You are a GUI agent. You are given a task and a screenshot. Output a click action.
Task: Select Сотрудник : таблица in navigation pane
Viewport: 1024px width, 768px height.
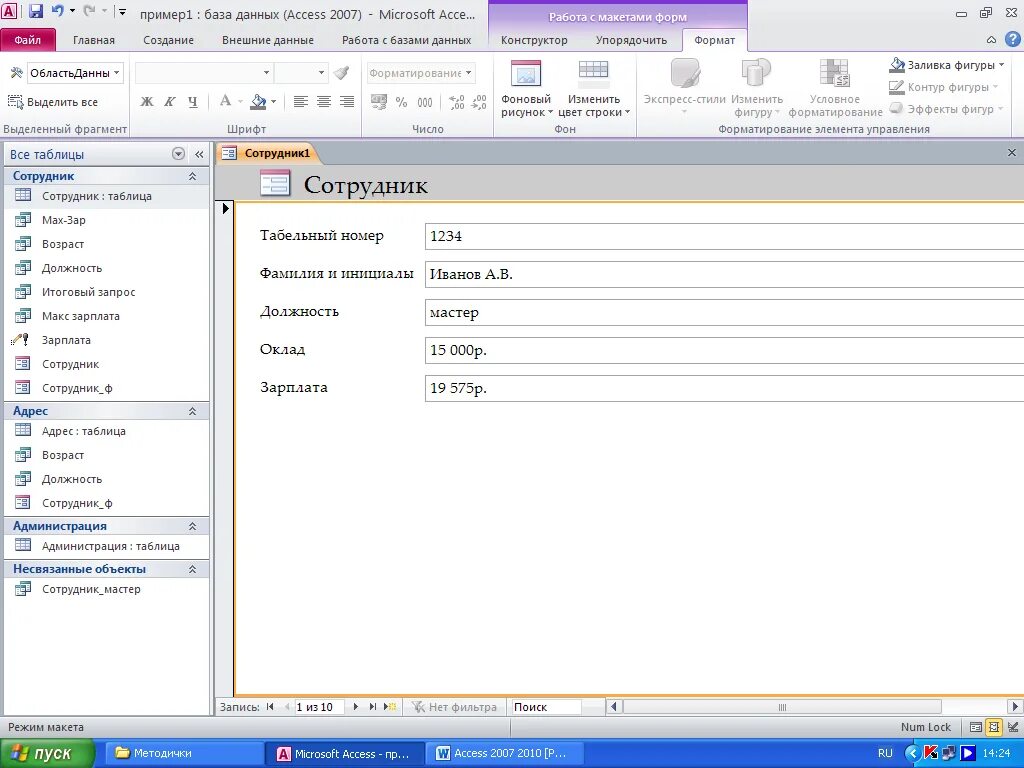[106, 196]
